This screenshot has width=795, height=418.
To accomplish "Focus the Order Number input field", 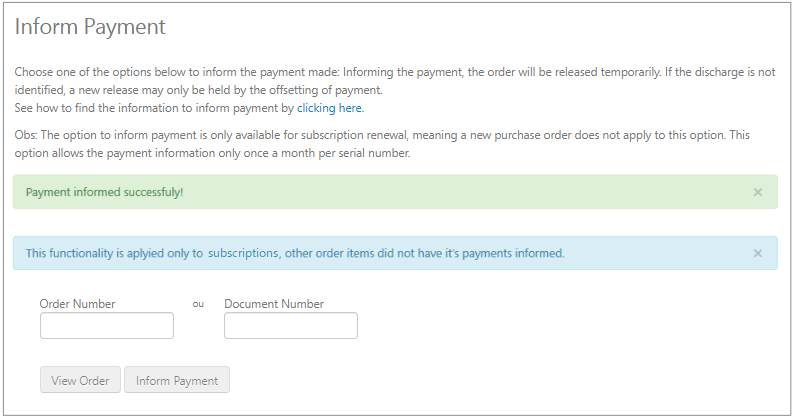I will pyautogui.click(x=107, y=325).
